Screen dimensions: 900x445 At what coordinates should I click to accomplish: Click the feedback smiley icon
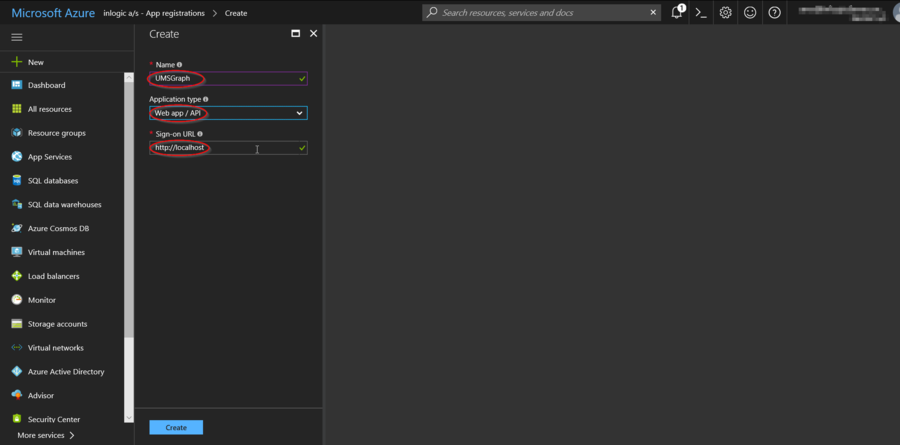click(x=750, y=13)
